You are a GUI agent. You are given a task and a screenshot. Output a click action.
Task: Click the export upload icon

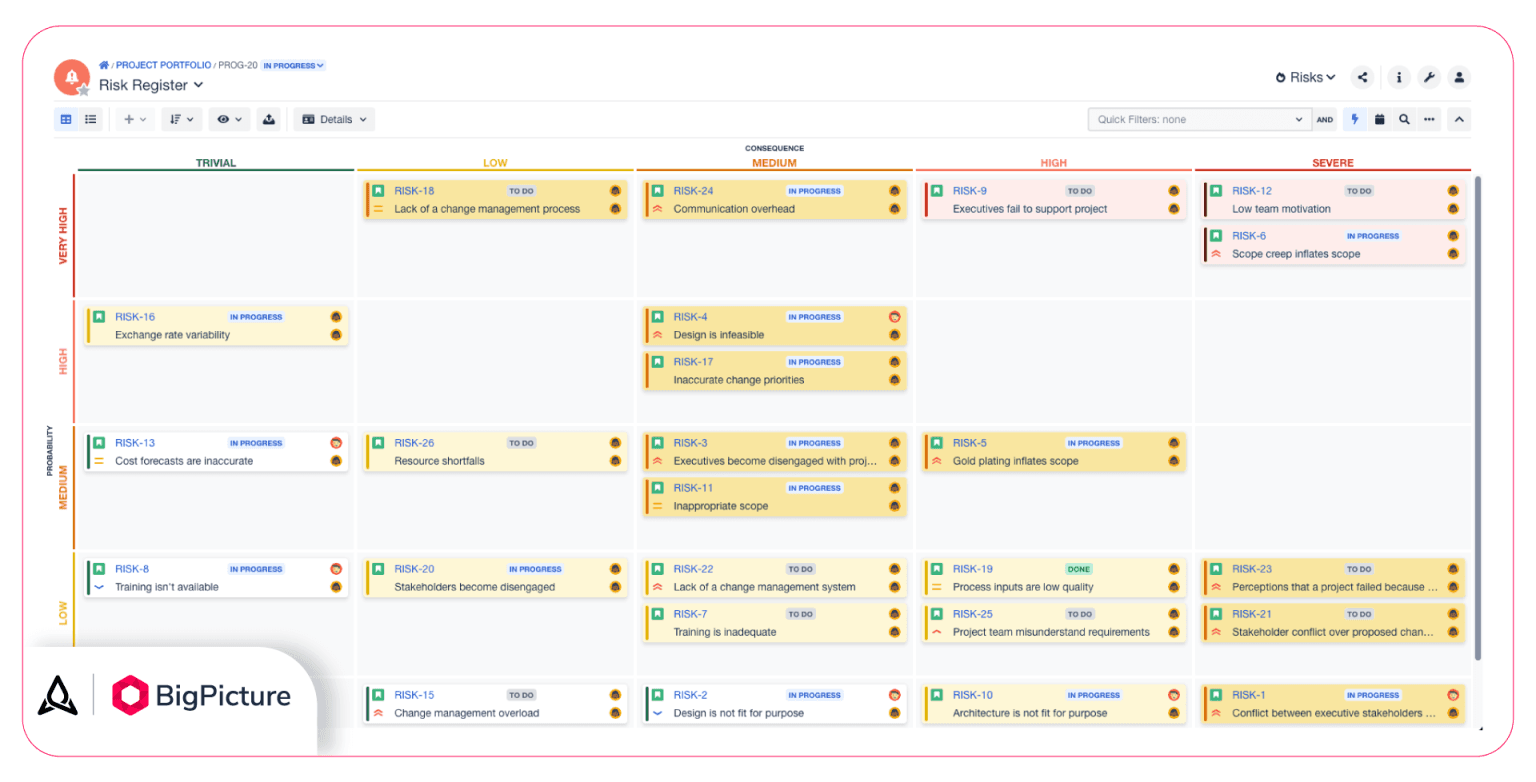[268, 119]
